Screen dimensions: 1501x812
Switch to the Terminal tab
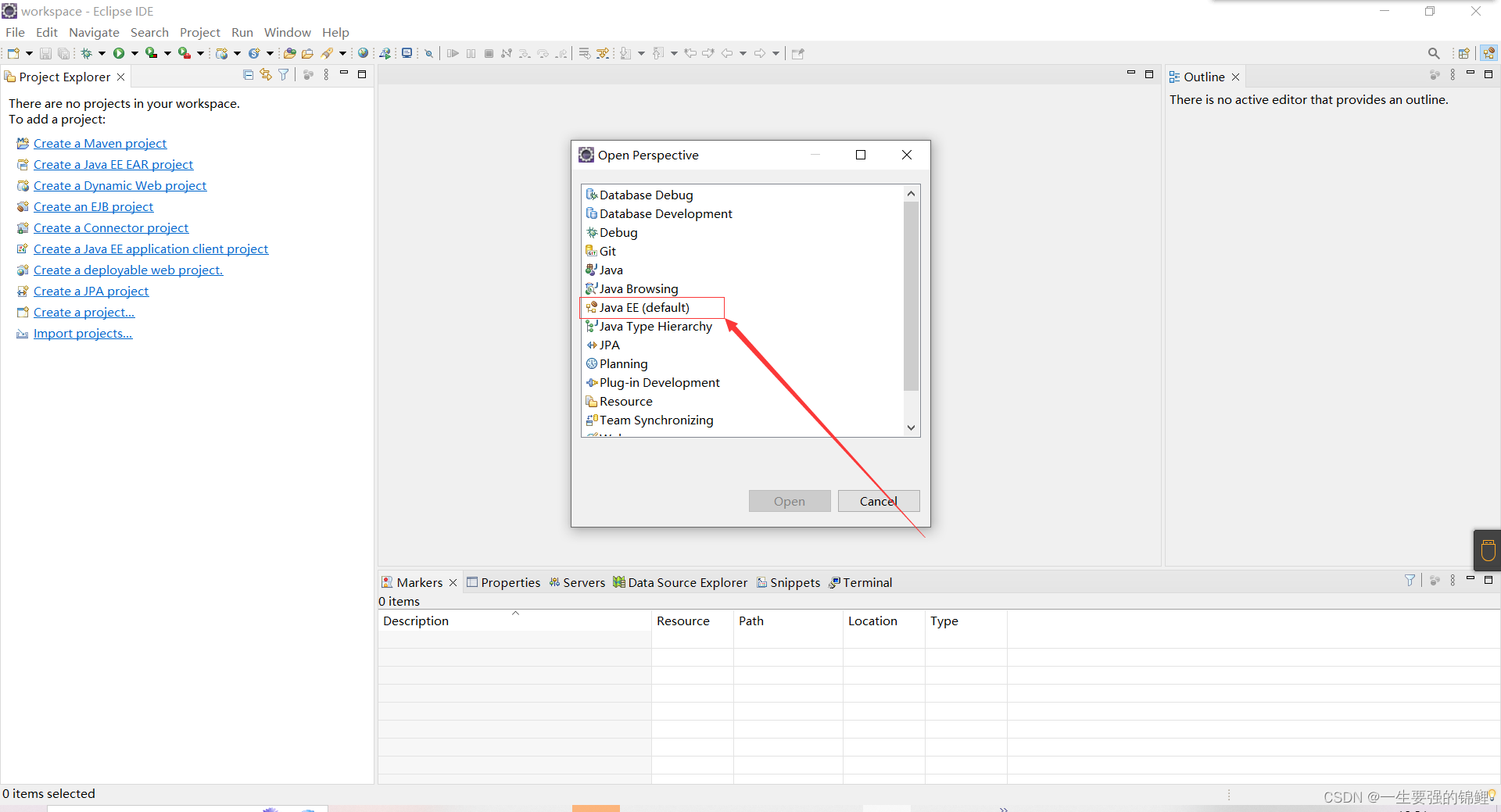point(861,582)
